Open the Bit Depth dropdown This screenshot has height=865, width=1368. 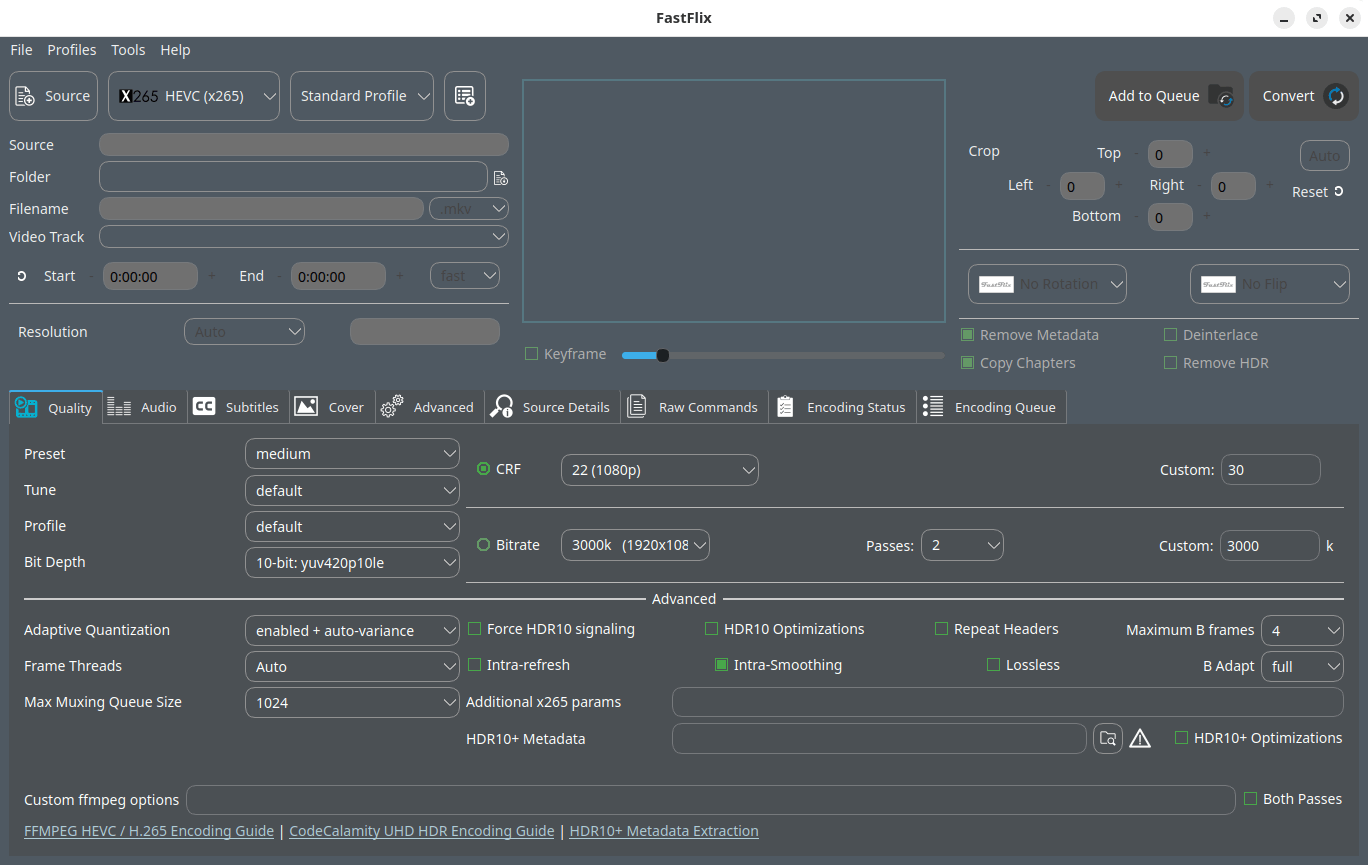[x=352, y=563]
